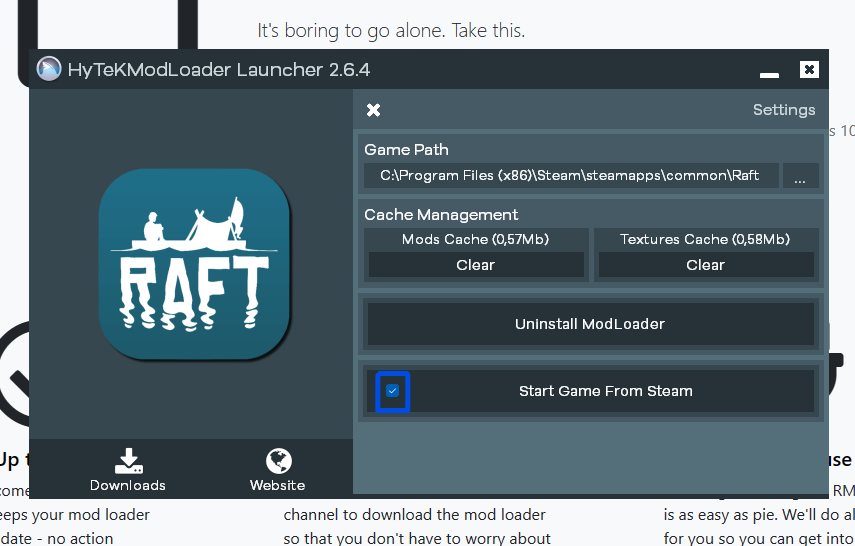The width and height of the screenshot is (855, 546).
Task: Click the Start Game From Steam label
Action: (606, 391)
